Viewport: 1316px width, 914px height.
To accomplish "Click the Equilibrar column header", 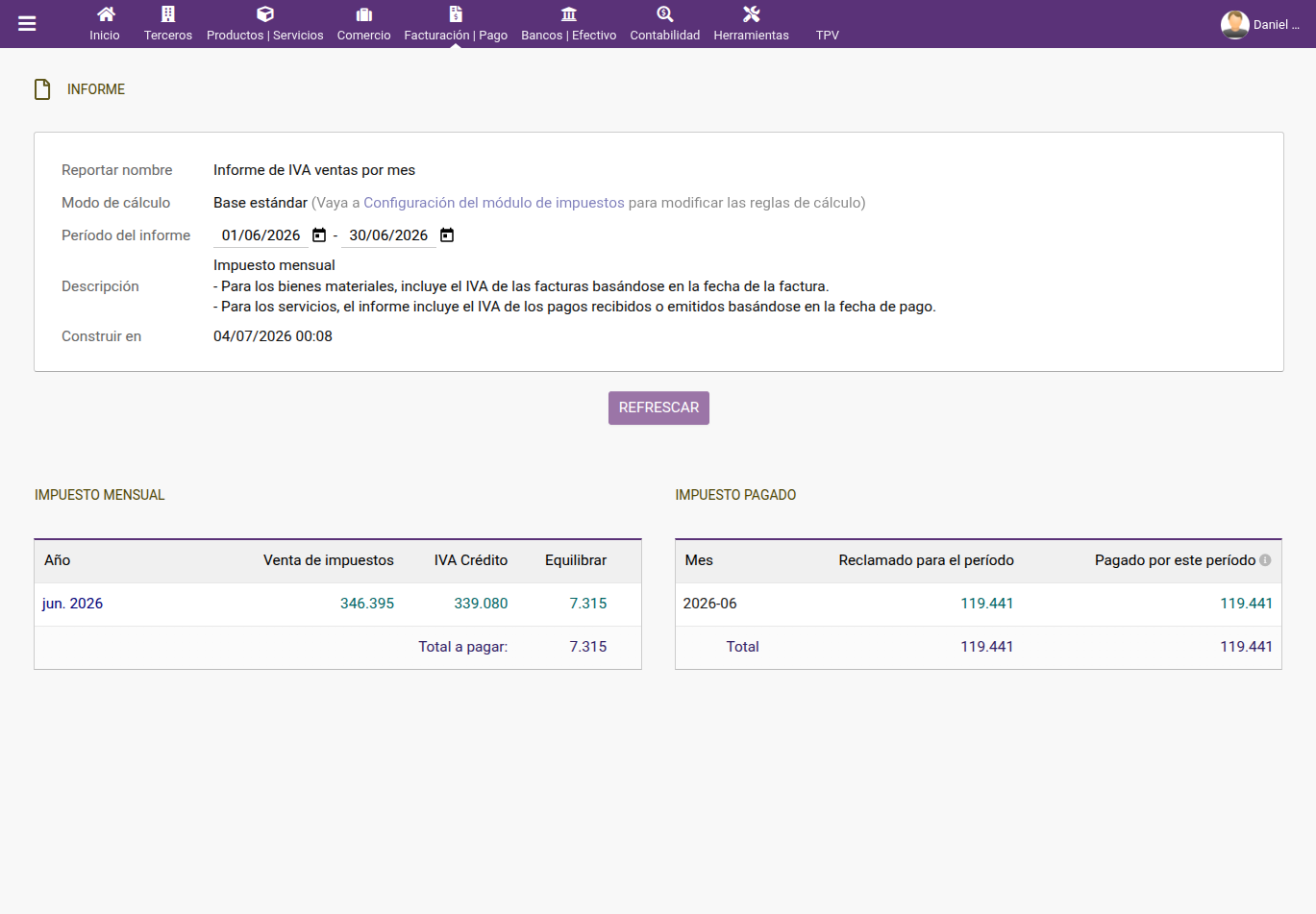I will [576, 560].
